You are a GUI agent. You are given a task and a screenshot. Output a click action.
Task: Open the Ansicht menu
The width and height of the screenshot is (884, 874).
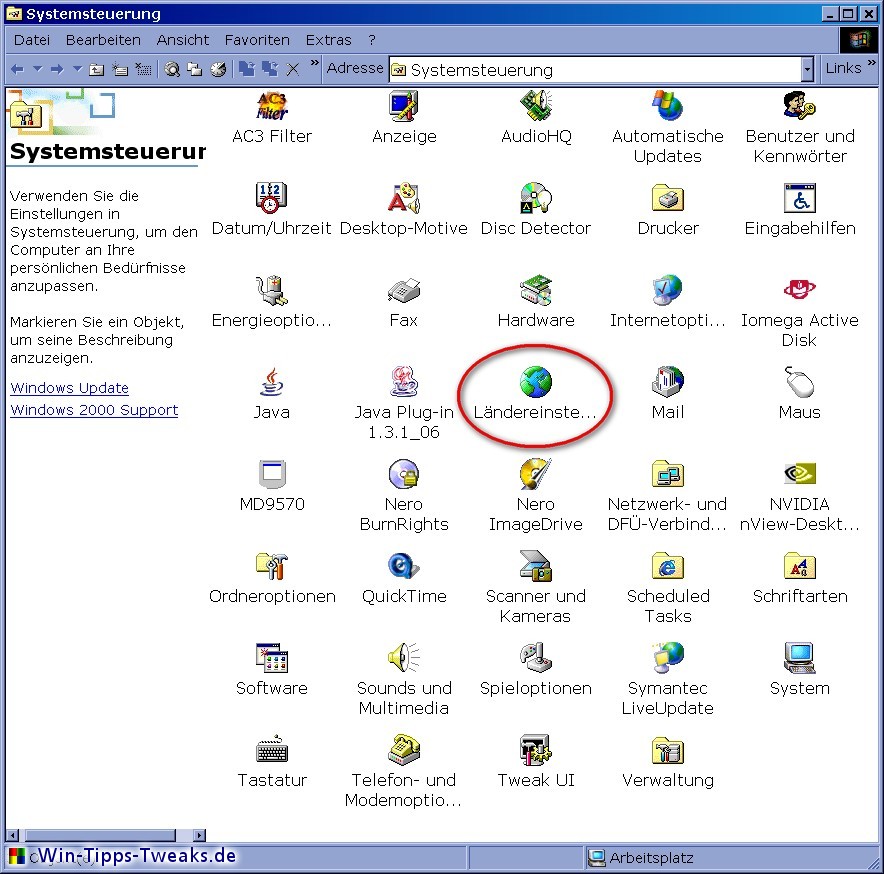(x=183, y=40)
